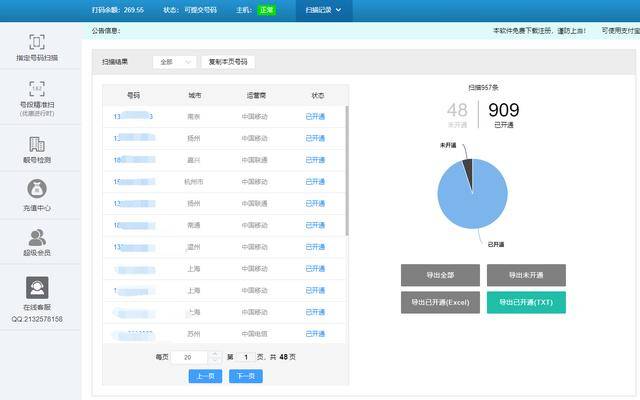640x400 pixels.
Task: Open the 全部 filter dropdown
Action: 175,62
